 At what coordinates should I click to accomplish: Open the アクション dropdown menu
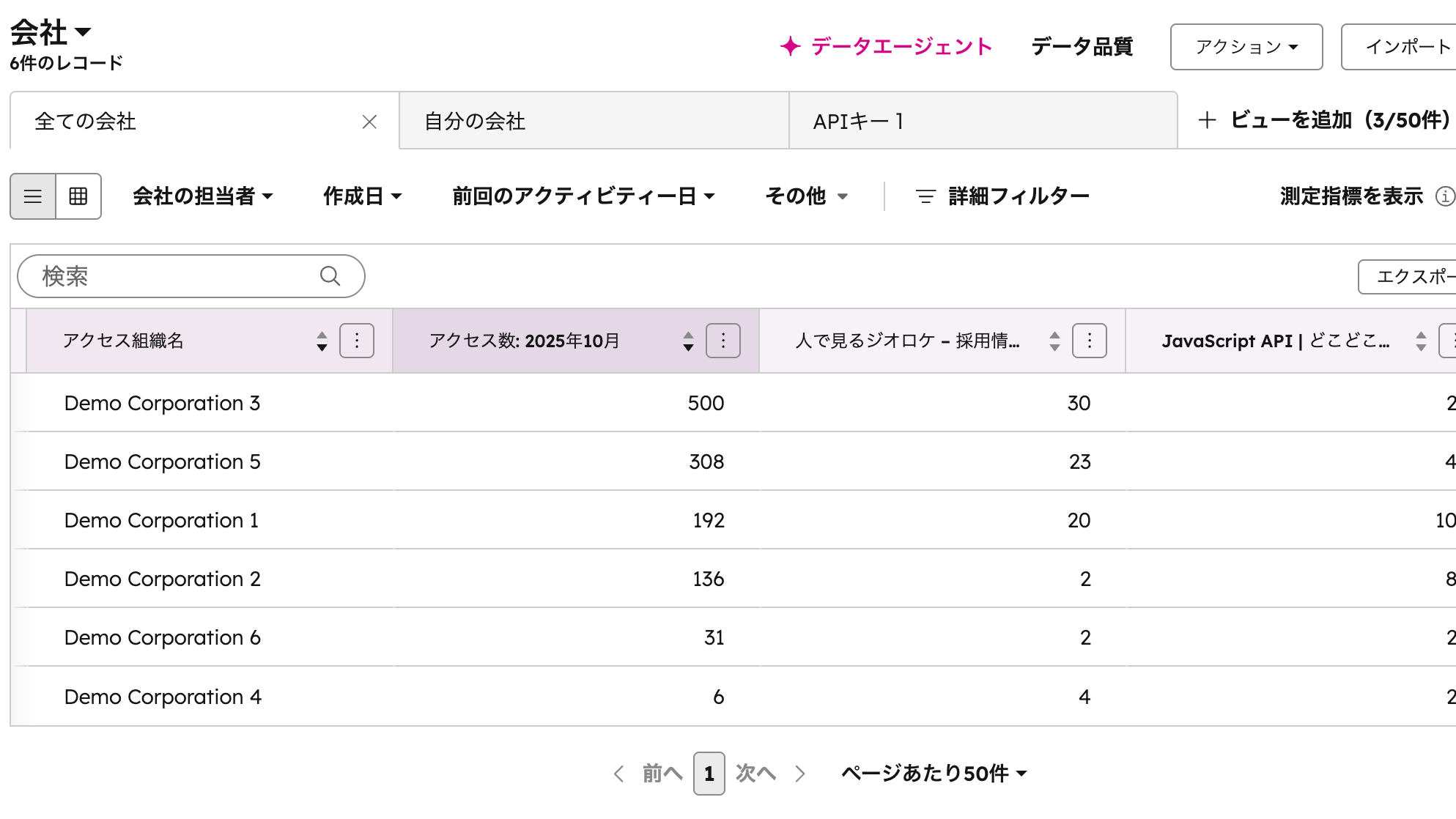click(1246, 47)
